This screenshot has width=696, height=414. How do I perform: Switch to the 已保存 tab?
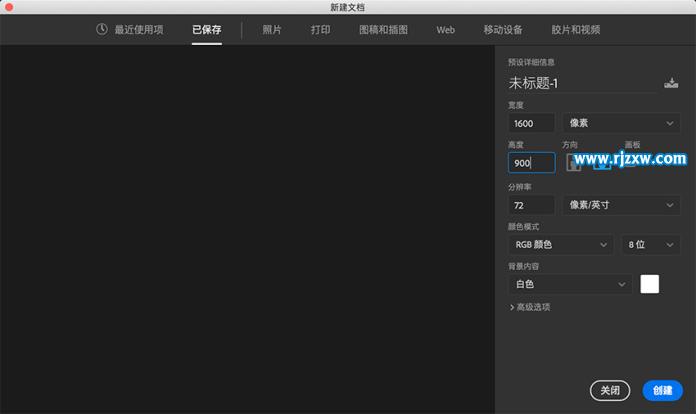[207, 30]
